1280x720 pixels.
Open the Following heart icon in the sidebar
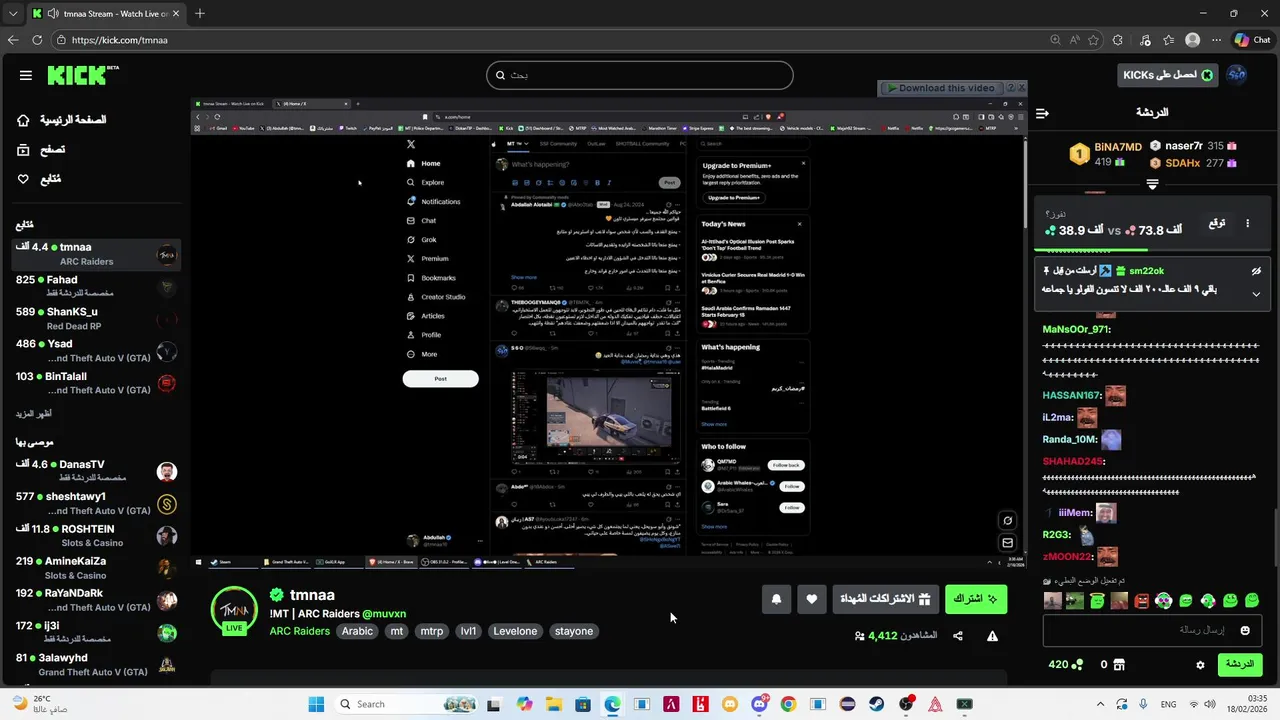pyautogui.click(x=23, y=179)
